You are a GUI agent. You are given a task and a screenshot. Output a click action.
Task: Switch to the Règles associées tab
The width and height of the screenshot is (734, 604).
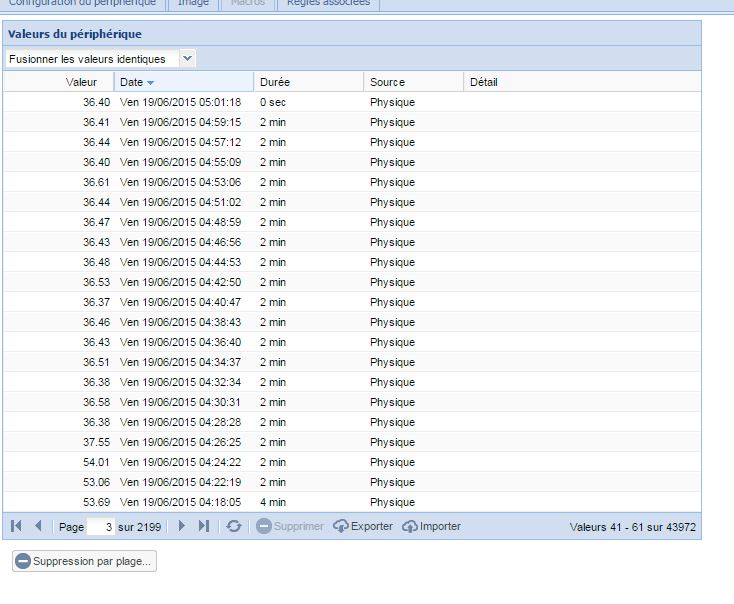point(327,3)
